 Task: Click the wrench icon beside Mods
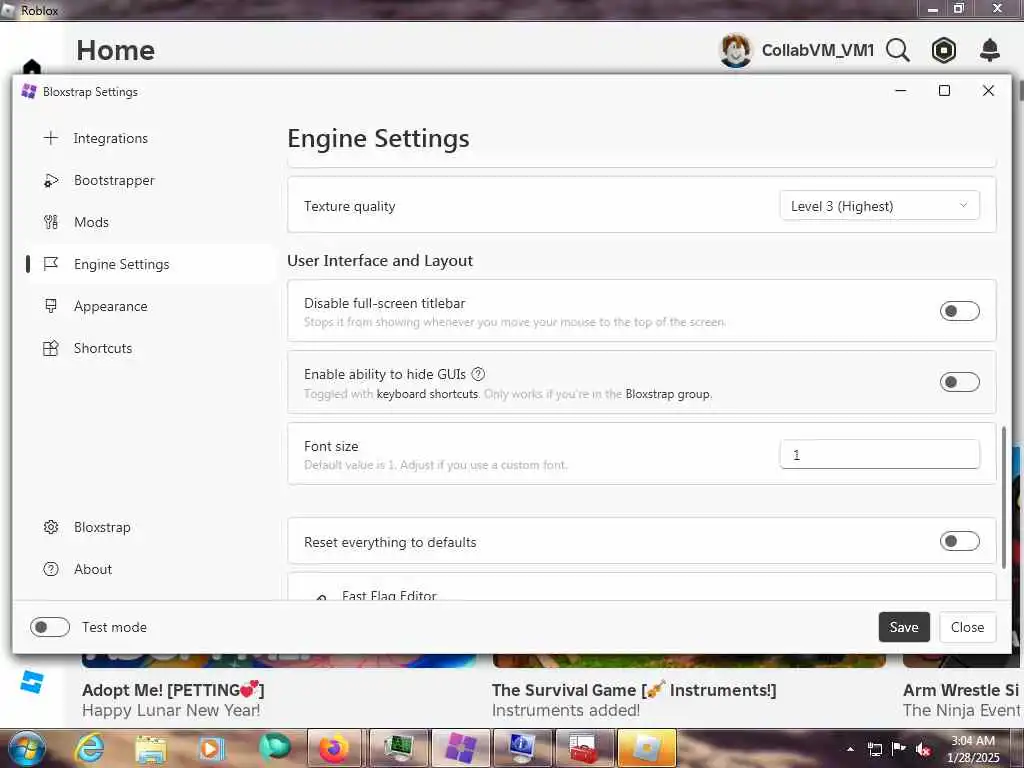[x=50, y=222]
